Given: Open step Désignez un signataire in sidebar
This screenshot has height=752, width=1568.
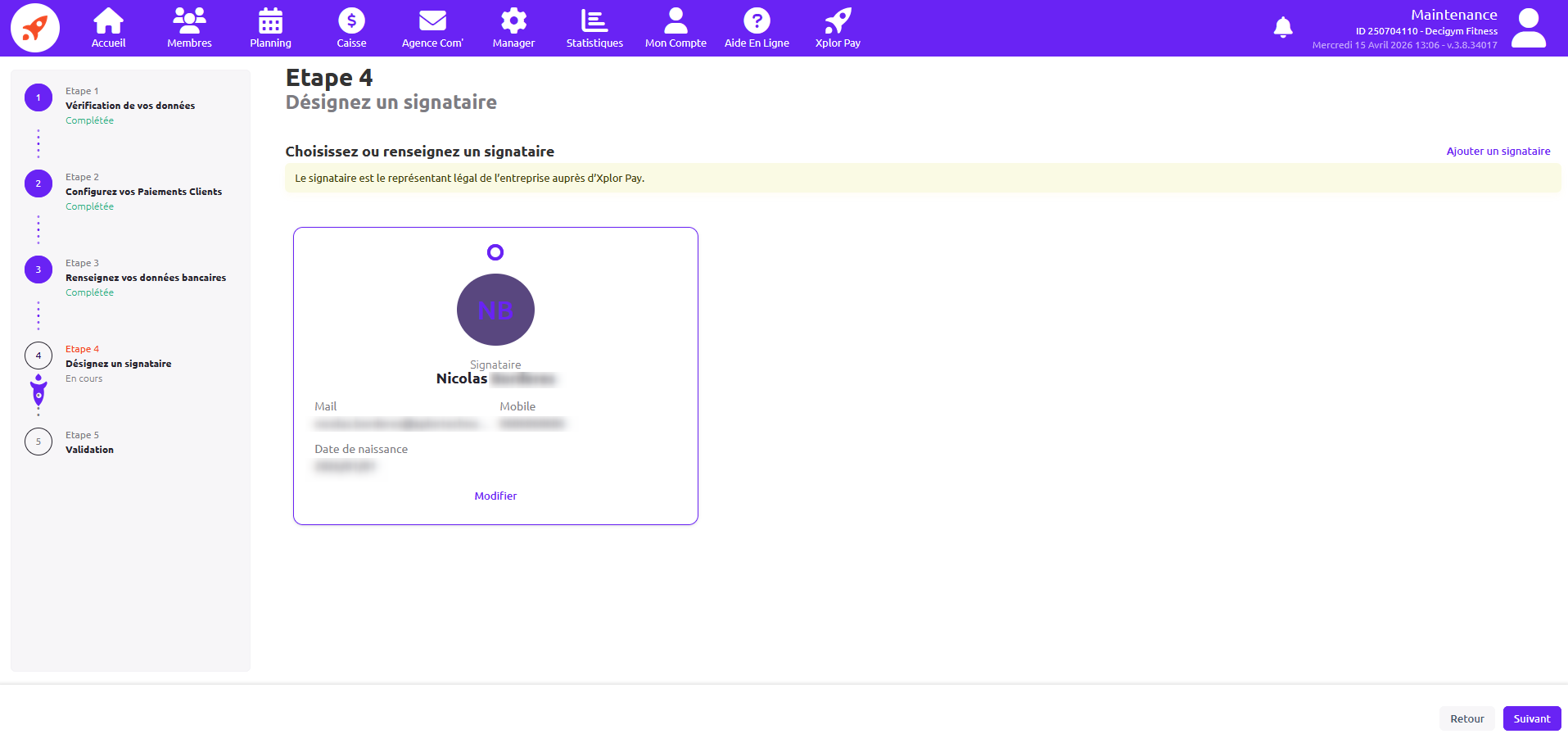Looking at the screenshot, I should pyautogui.click(x=119, y=364).
